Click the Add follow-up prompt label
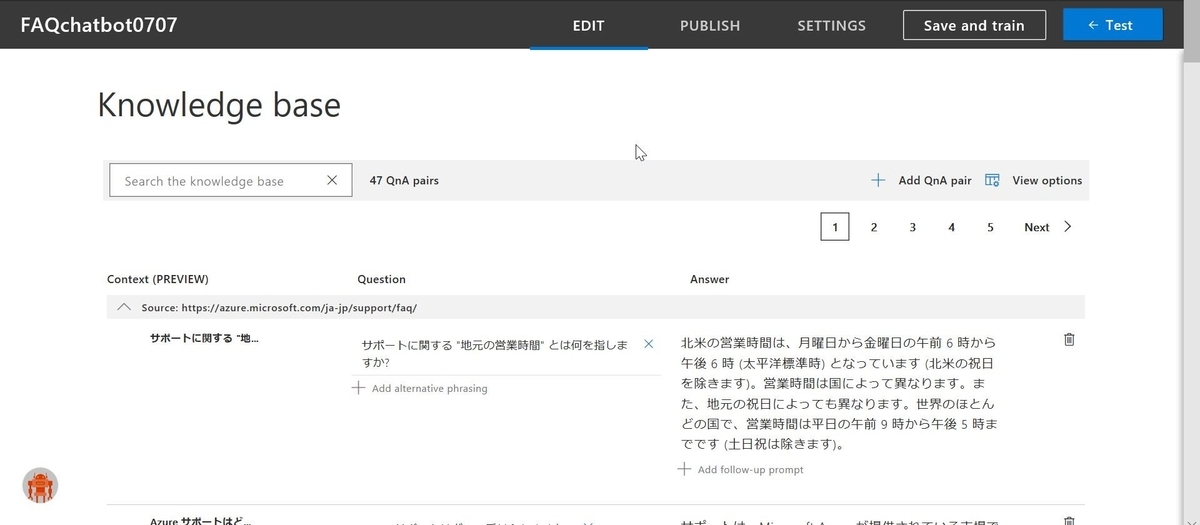 coord(750,469)
